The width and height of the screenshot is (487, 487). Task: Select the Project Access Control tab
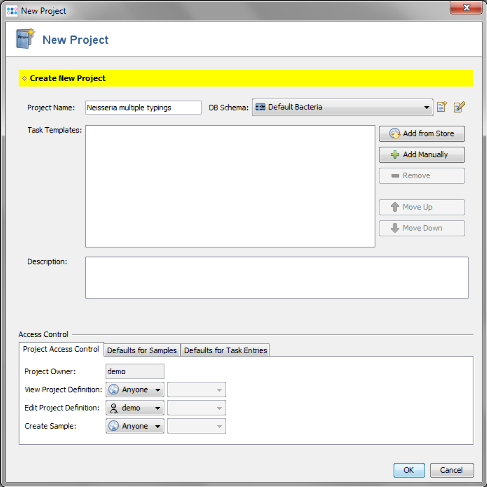tap(61, 349)
